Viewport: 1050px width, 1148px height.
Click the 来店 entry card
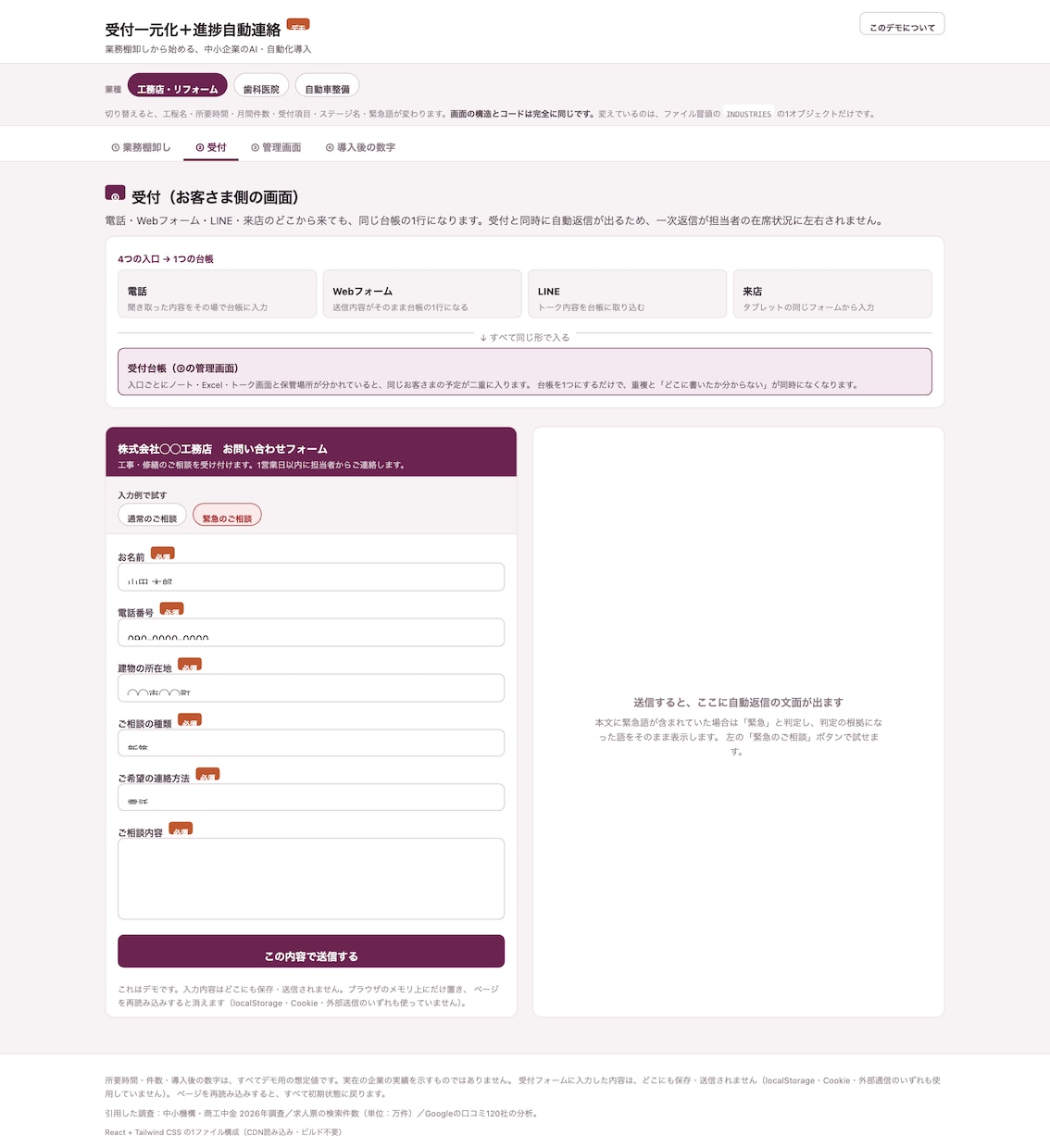coord(832,293)
